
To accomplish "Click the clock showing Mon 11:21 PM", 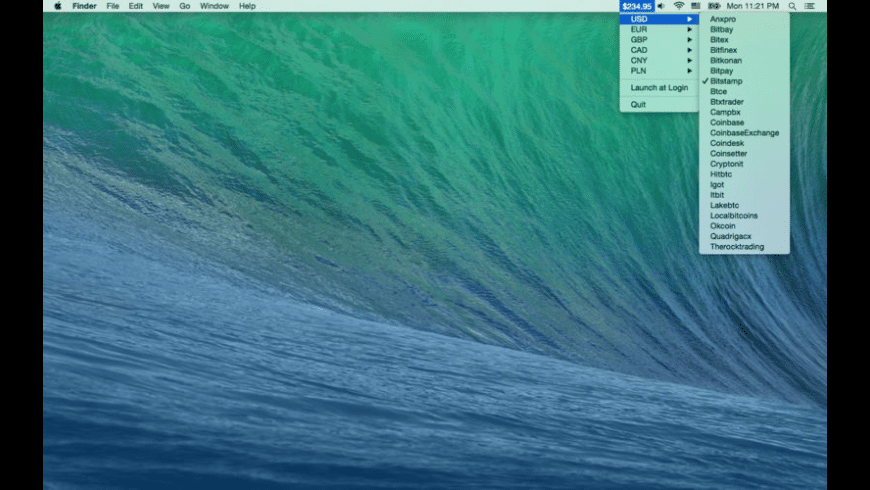I will coord(754,6).
